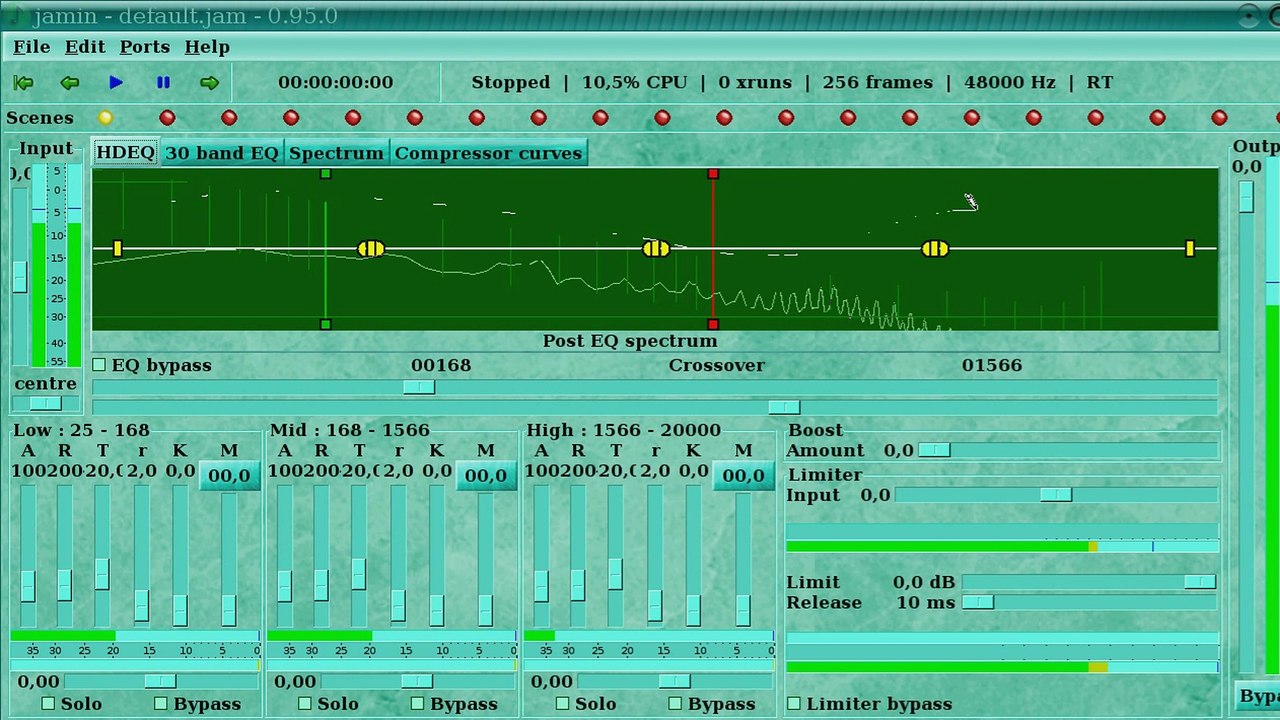Click the 256 frames status text
Screen dimensions: 1280x720
pyautogui.click(x=877, y=83)
